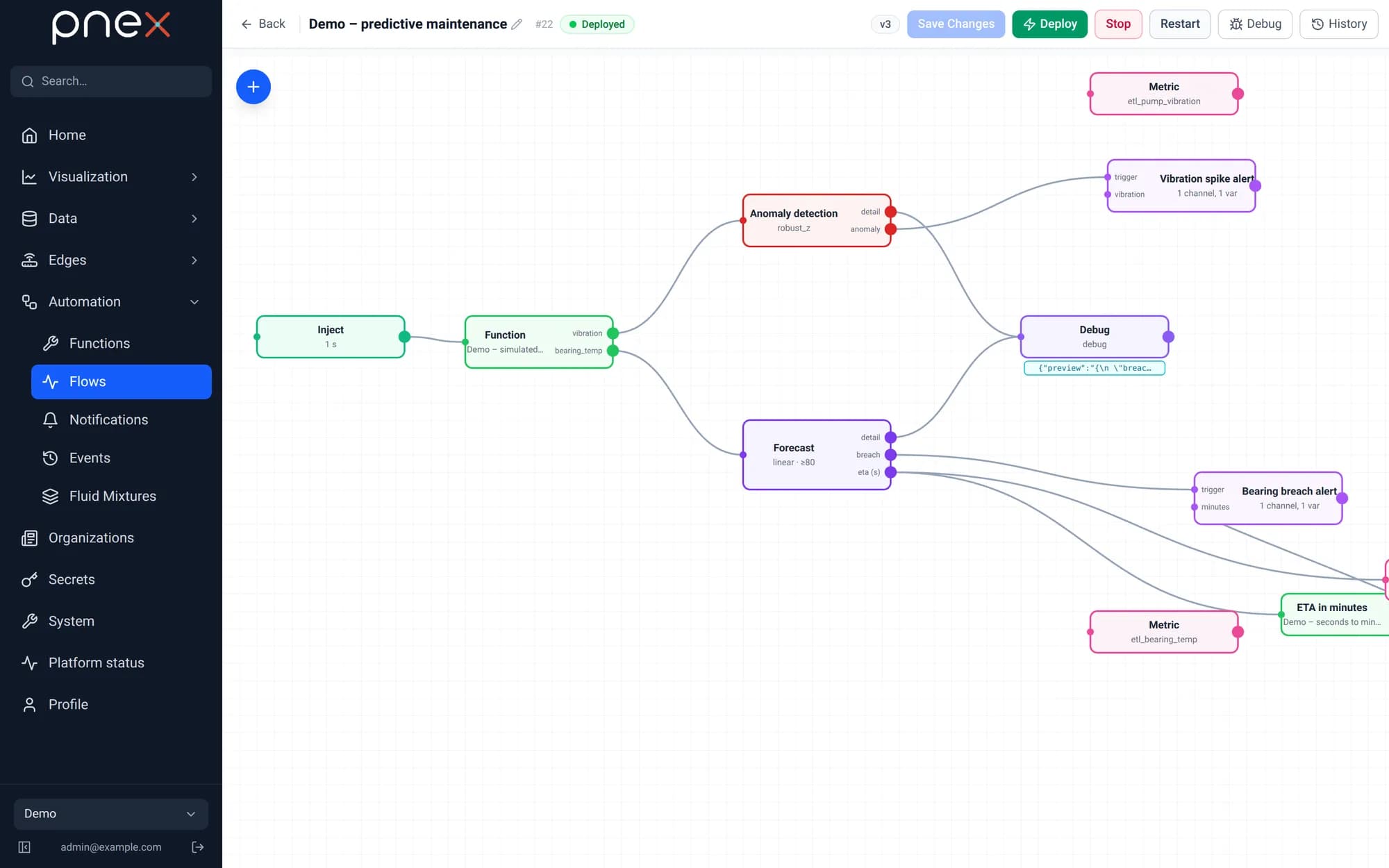Click the Anomaly detection anomaly output port
Screen dimensions: 1389x868
tap(890, 229)
